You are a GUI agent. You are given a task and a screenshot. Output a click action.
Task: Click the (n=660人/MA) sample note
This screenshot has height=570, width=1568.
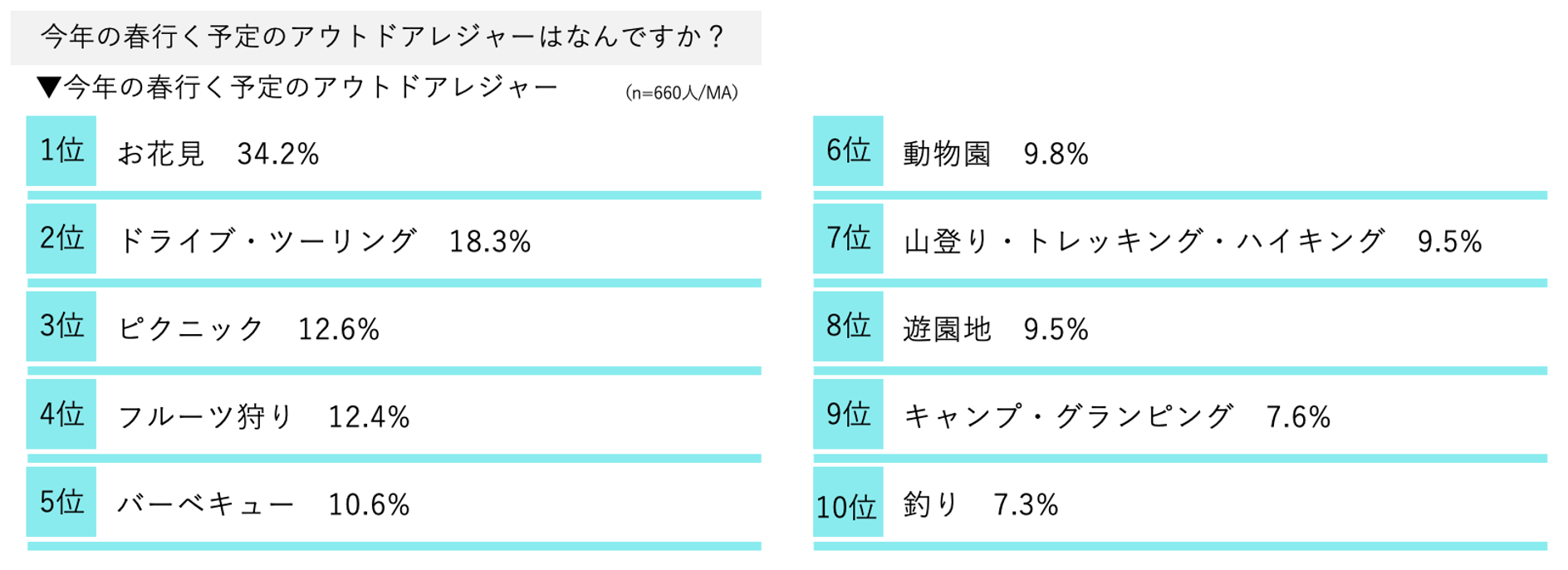click(x=681, y=93)
